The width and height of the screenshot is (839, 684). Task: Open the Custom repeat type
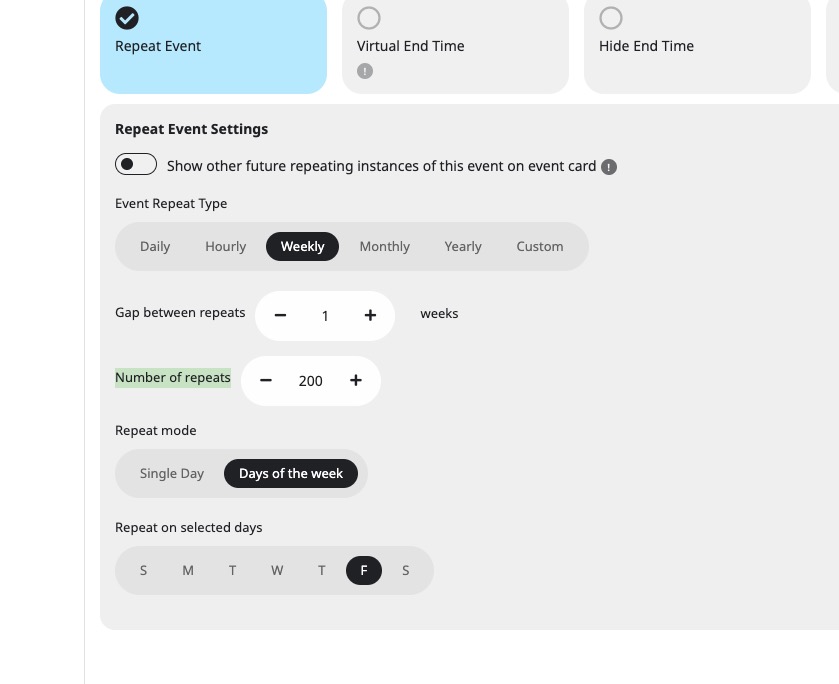pos(539,247)
